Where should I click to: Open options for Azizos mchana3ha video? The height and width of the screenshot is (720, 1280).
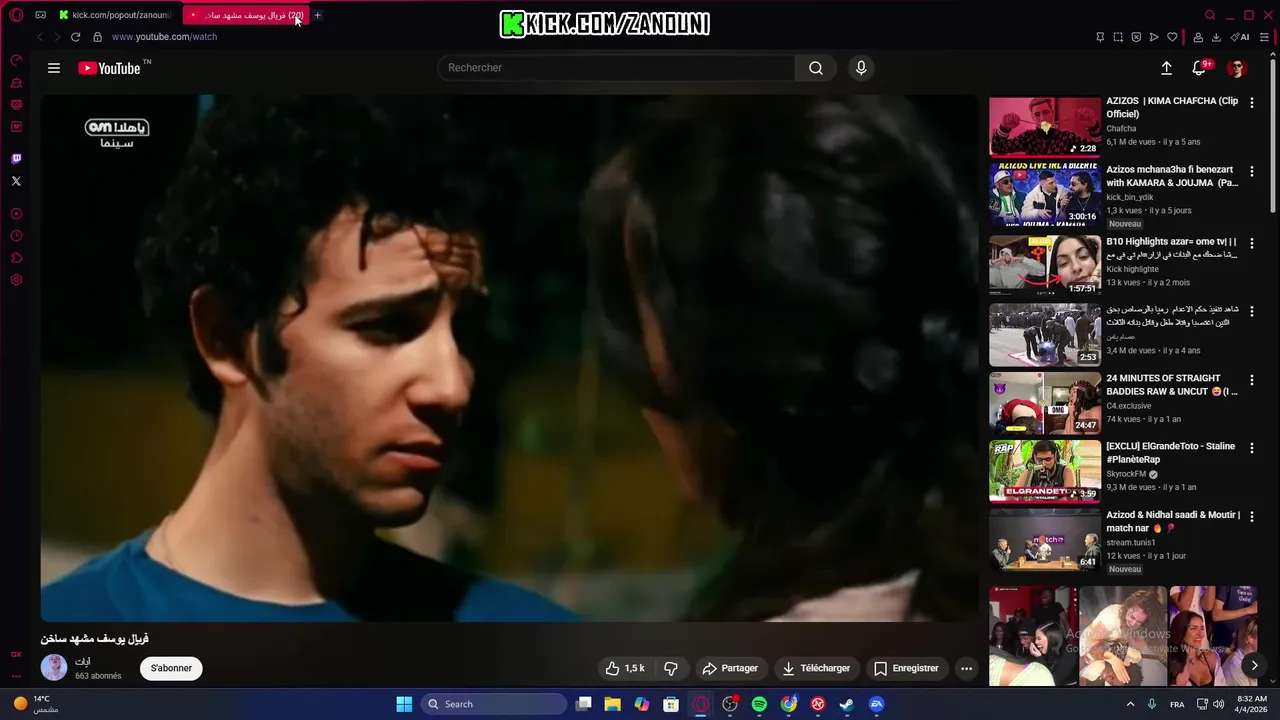[1252, 172]
